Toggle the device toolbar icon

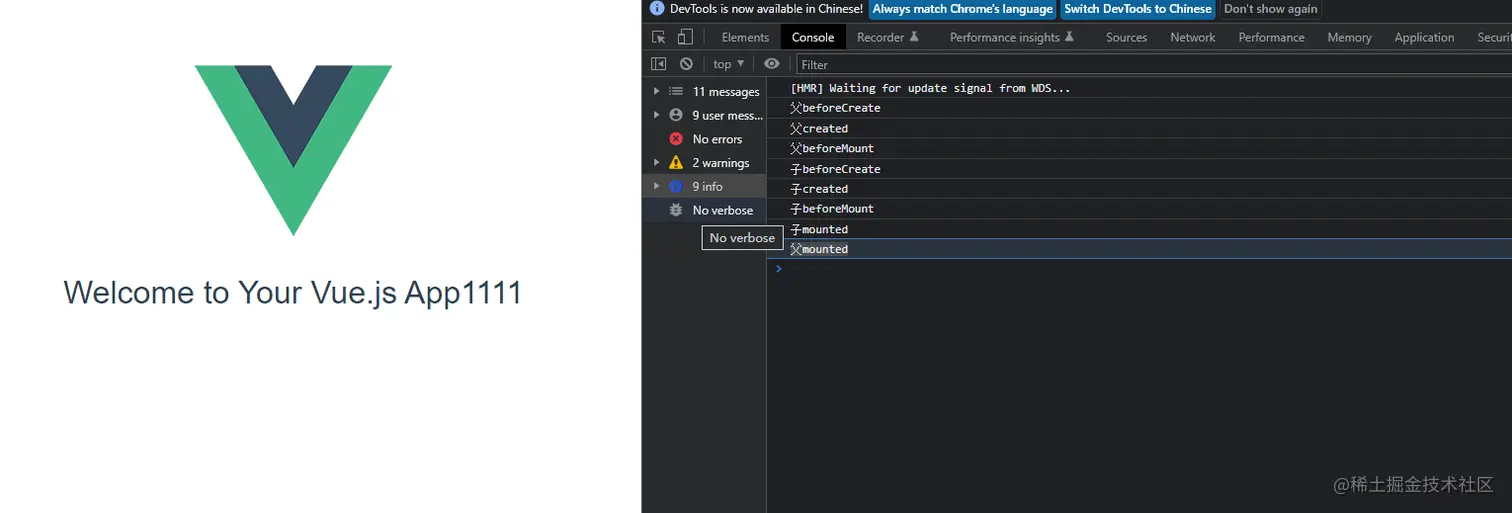685,37
